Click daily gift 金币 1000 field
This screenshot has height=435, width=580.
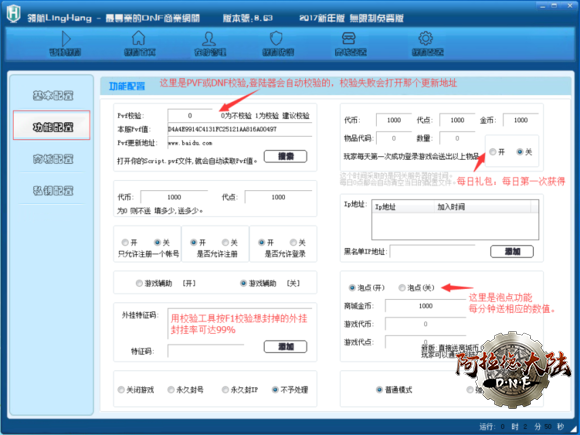click(521, 120)
